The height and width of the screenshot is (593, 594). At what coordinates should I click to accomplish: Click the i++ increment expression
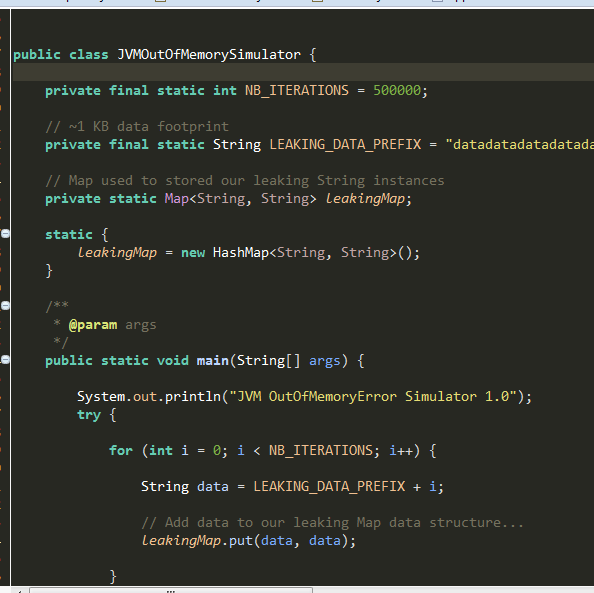click(401, 451)
